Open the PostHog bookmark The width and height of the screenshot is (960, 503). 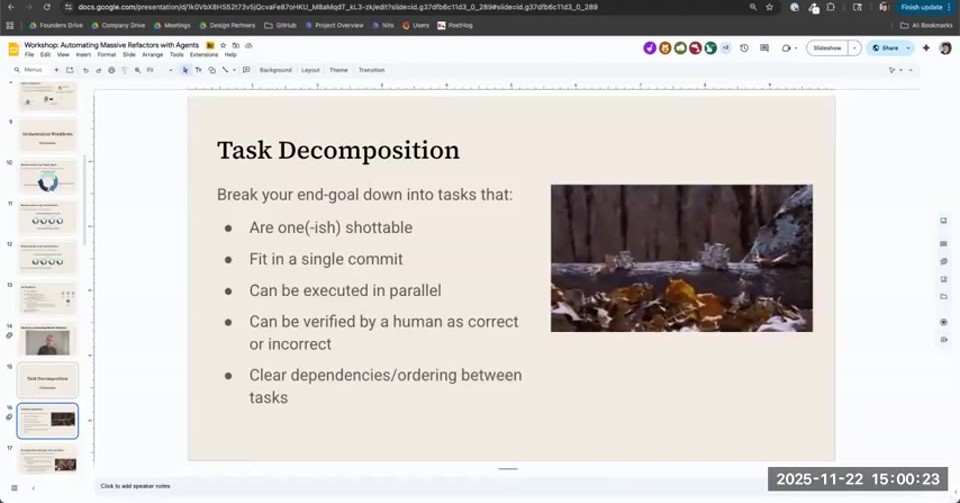coord(455,26)
